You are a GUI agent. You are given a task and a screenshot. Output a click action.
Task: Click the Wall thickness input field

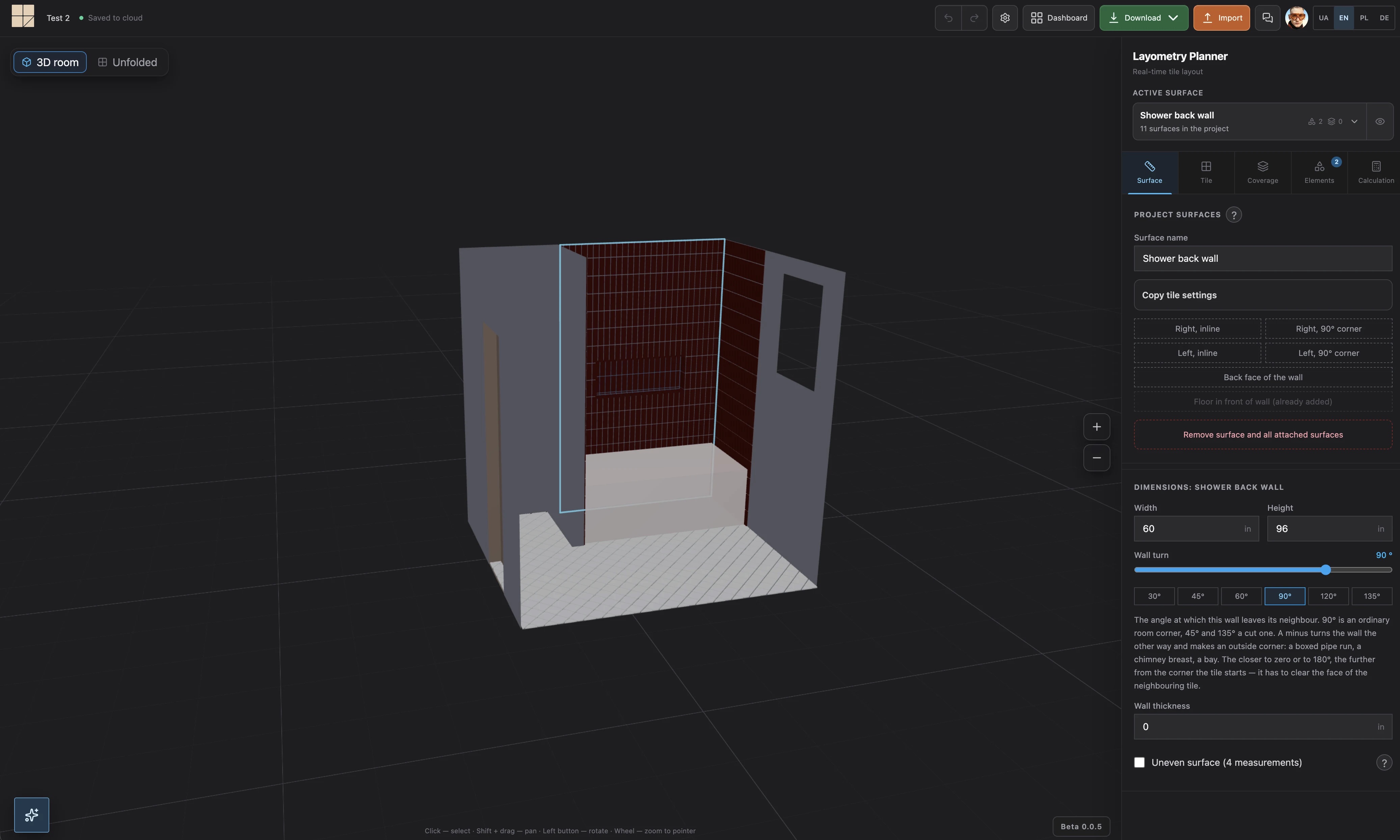[1263, 727]
